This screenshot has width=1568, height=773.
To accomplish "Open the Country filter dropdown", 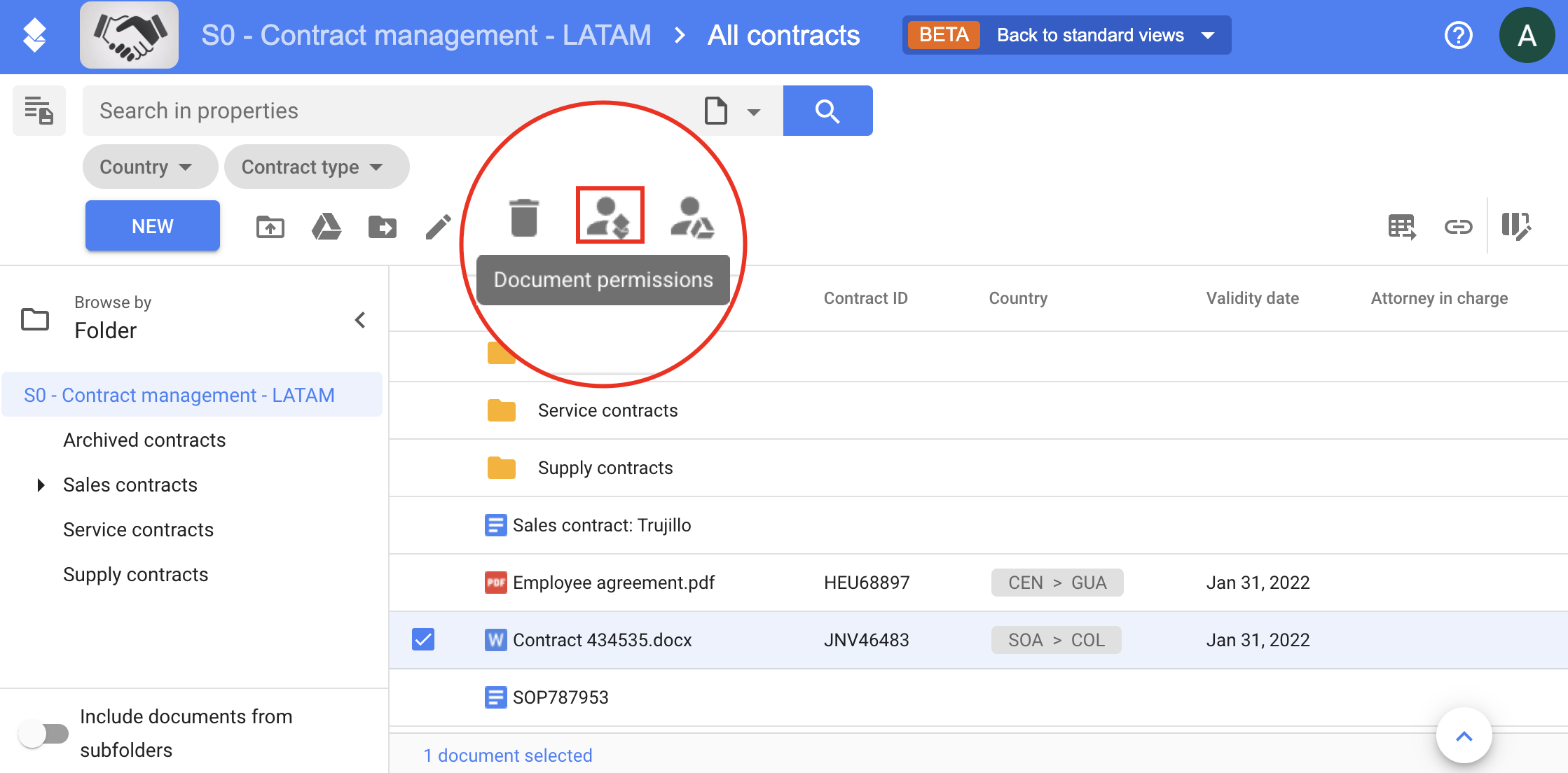I will coord(150,167).
